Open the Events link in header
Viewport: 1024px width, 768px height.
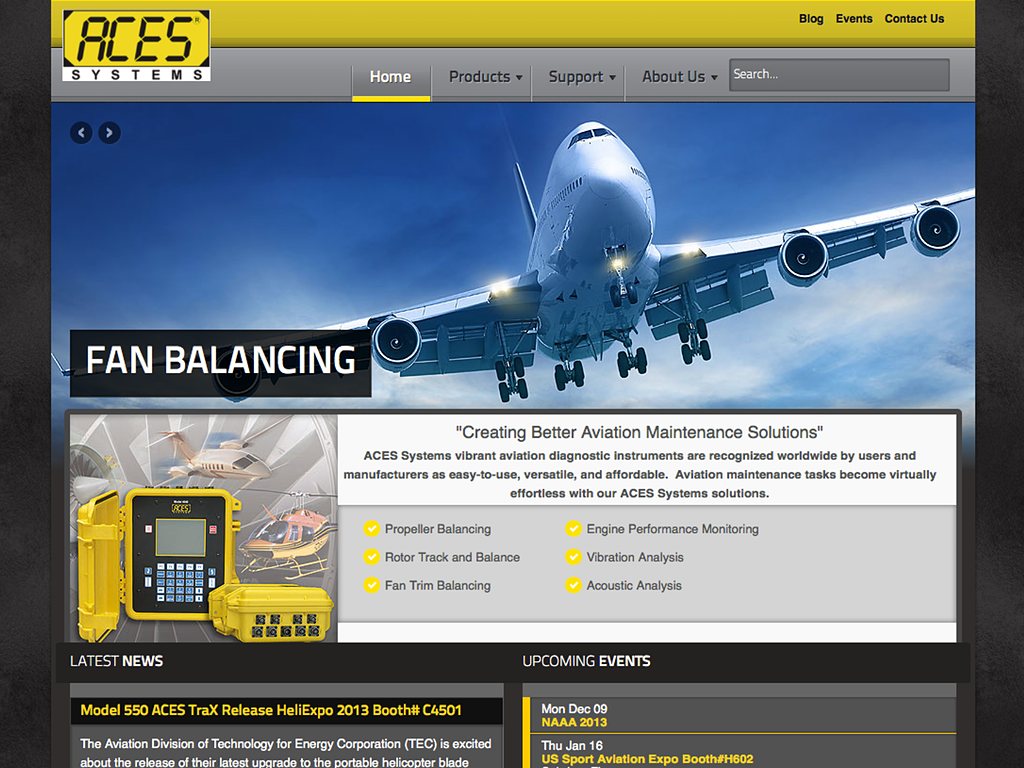[854, 19]
